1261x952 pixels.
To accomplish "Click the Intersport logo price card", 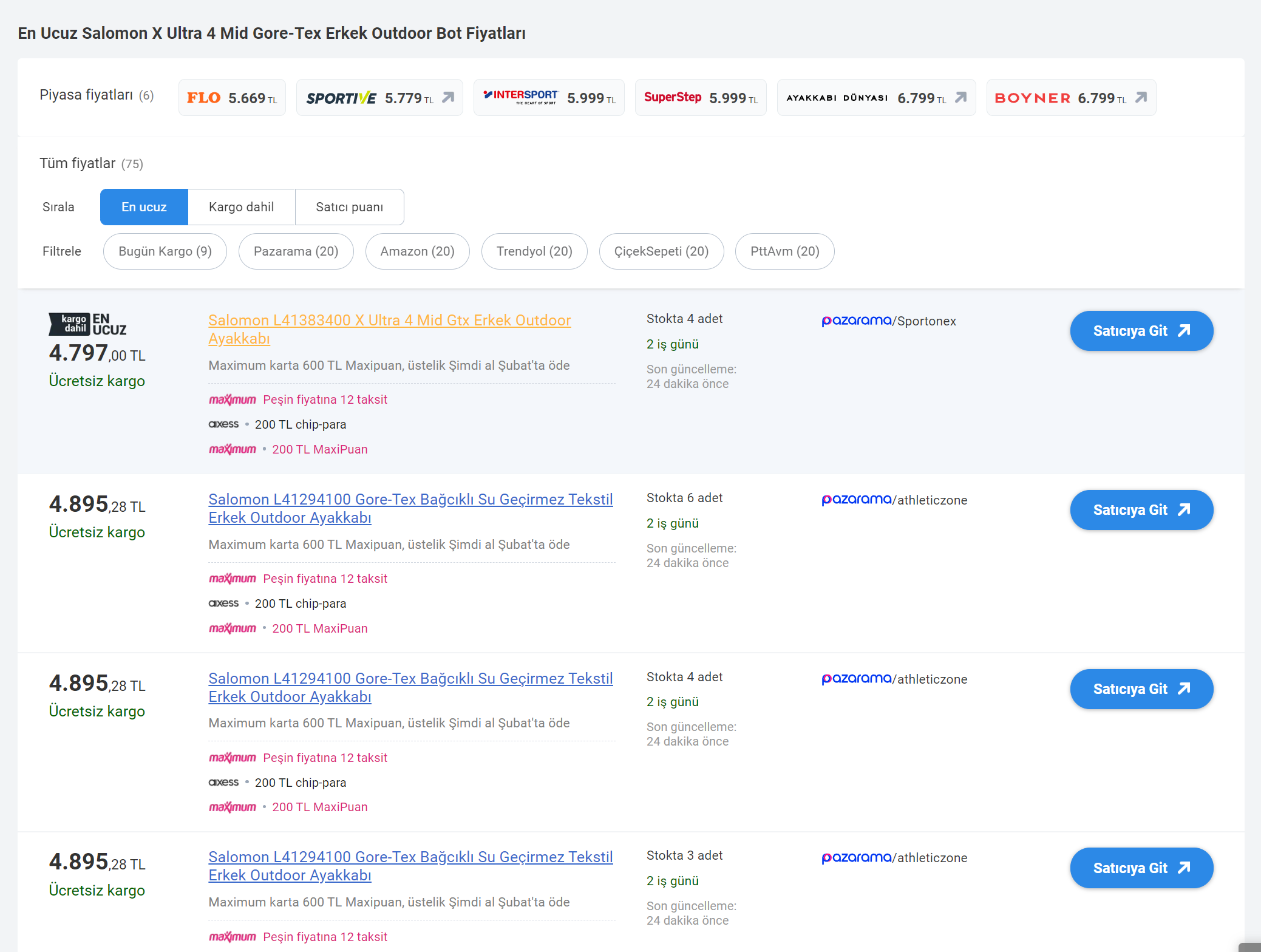I will [x=549, y=98].
